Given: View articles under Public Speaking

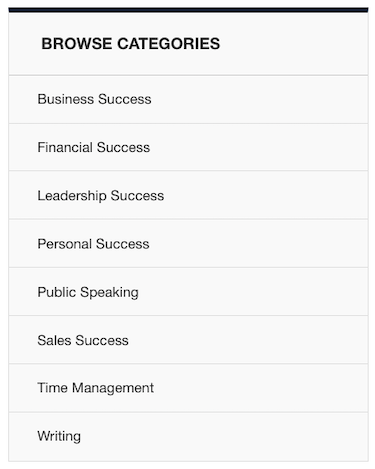Looking at the screenshot, I should [88, 292].
